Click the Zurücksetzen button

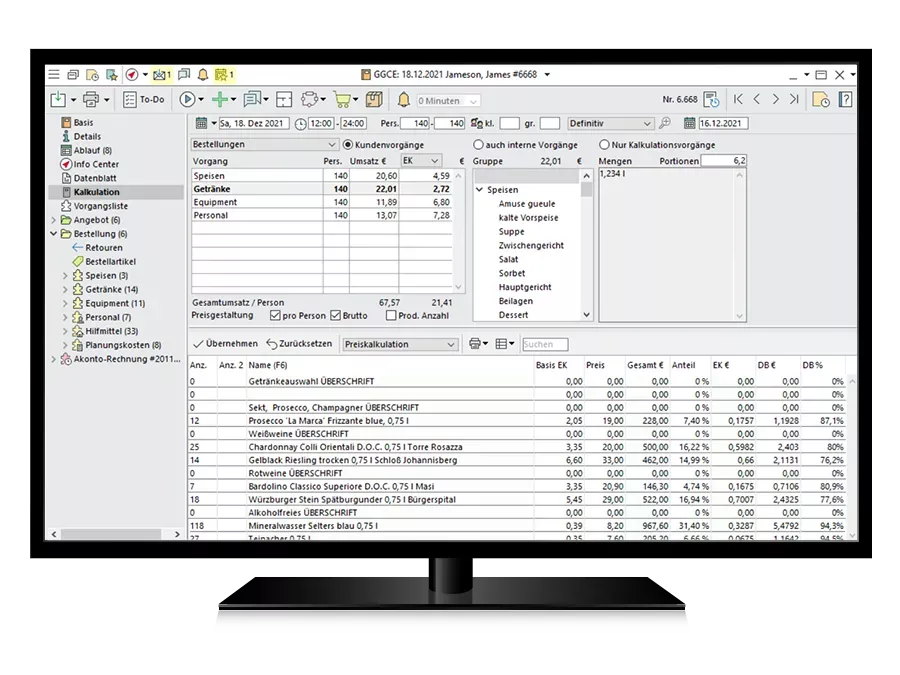click(299, 344)
